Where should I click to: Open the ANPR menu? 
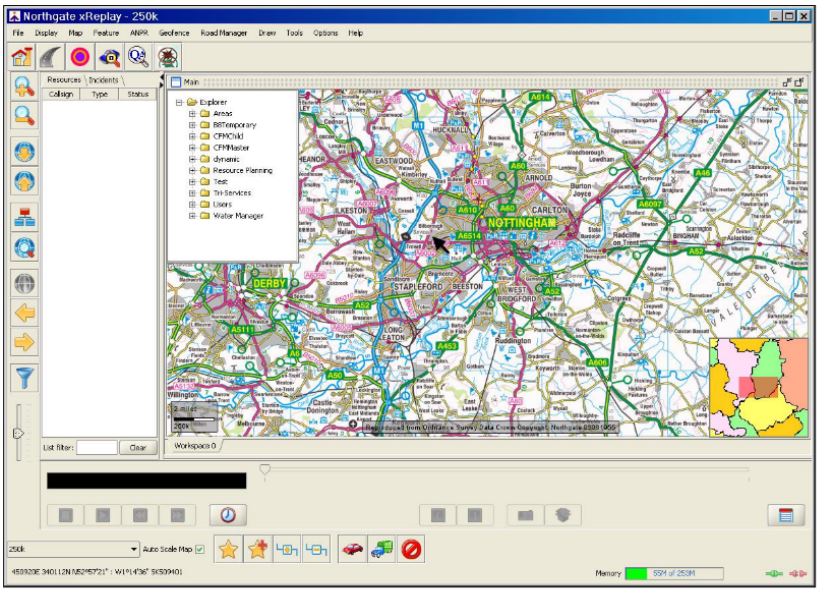(139, 33)
